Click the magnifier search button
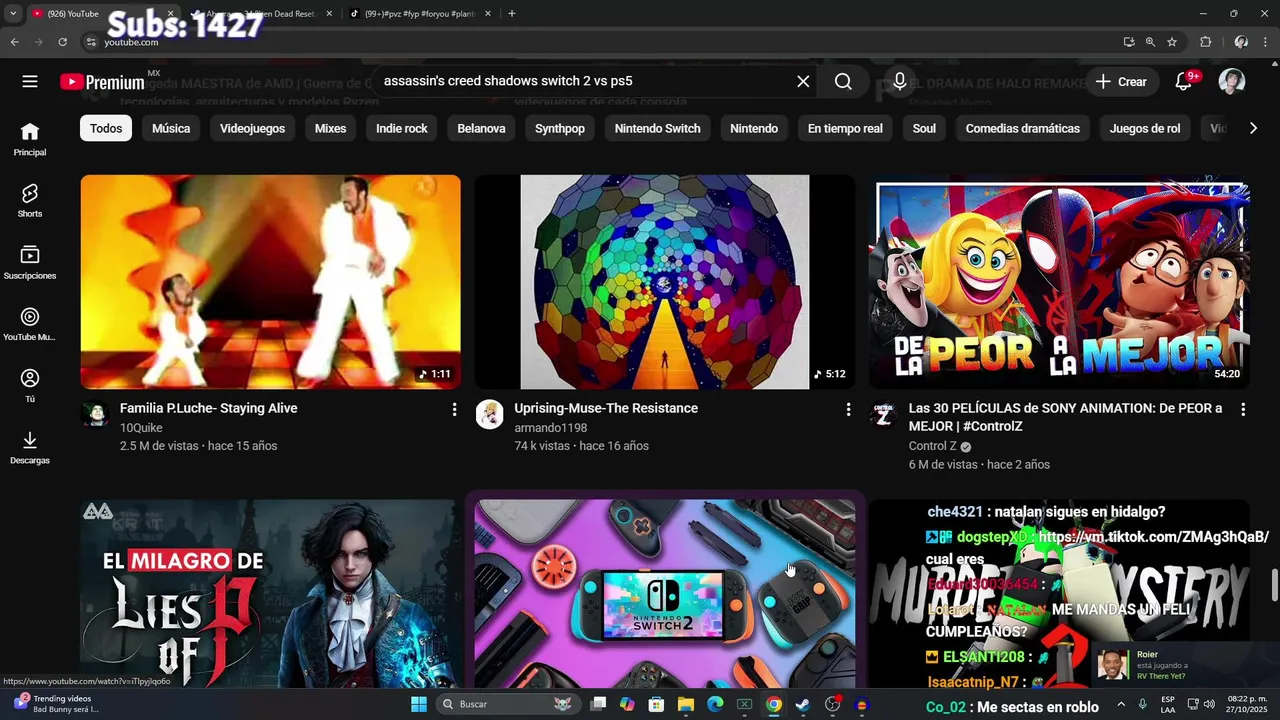Screen dimensions: 1280x720 (x=843, y=82)
